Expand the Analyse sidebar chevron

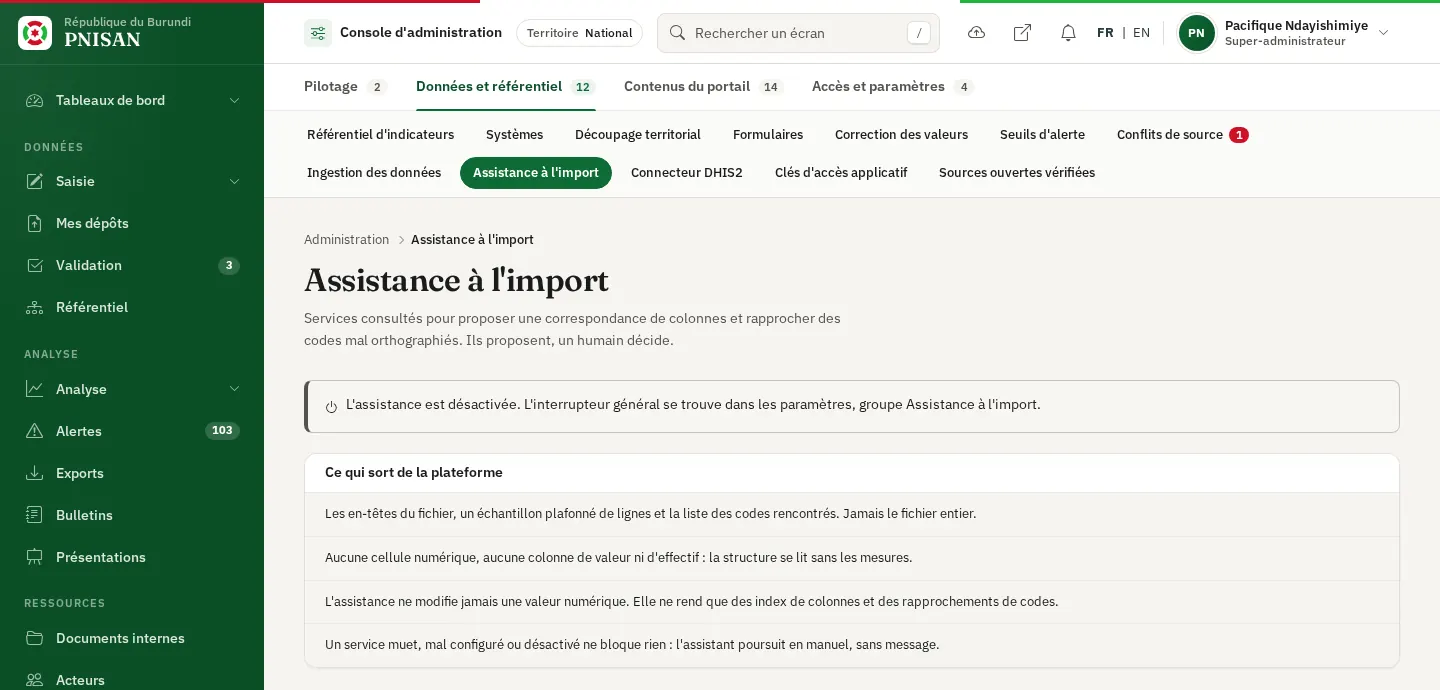pos(234,389)
